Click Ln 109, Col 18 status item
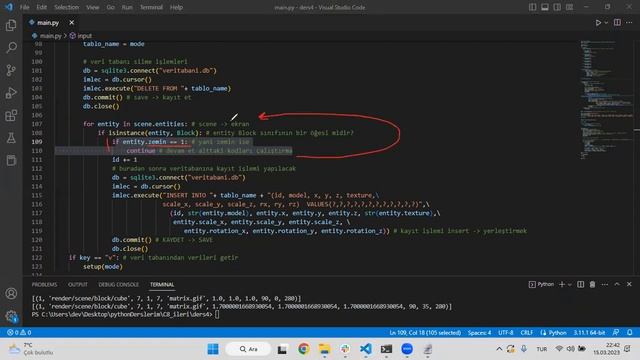 425,333
